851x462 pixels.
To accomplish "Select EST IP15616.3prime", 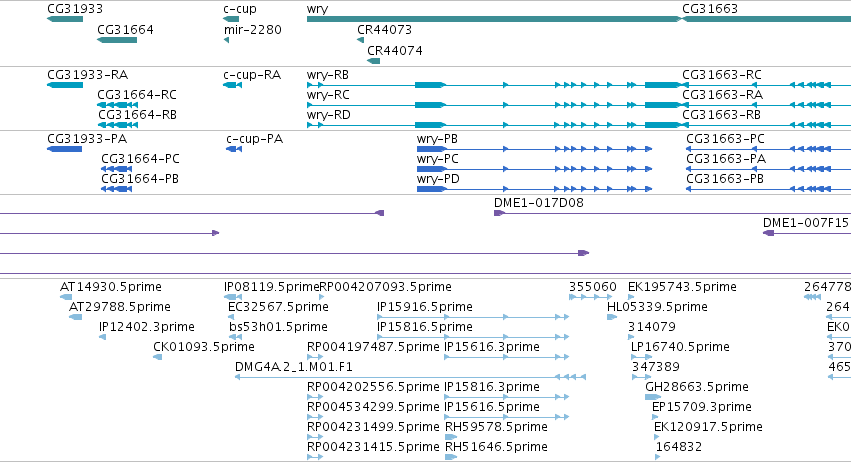I will [506, 357].
